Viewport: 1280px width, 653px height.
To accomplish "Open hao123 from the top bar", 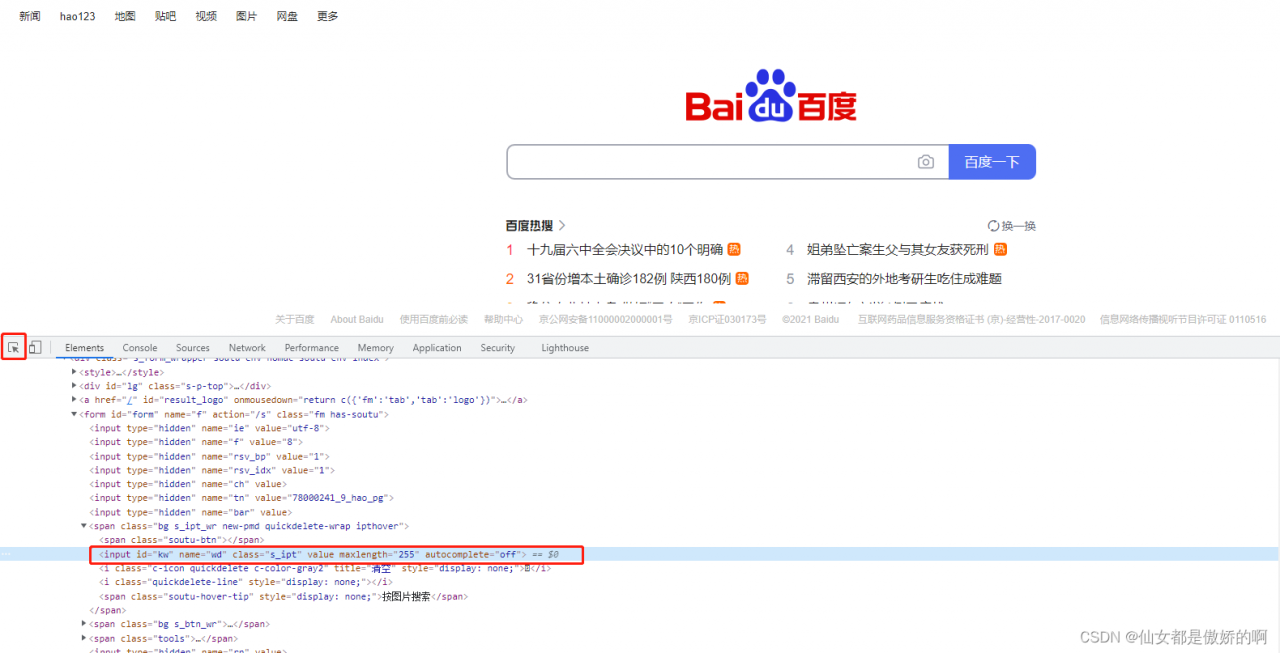I will pyautogui.click(x=77, y=15).
